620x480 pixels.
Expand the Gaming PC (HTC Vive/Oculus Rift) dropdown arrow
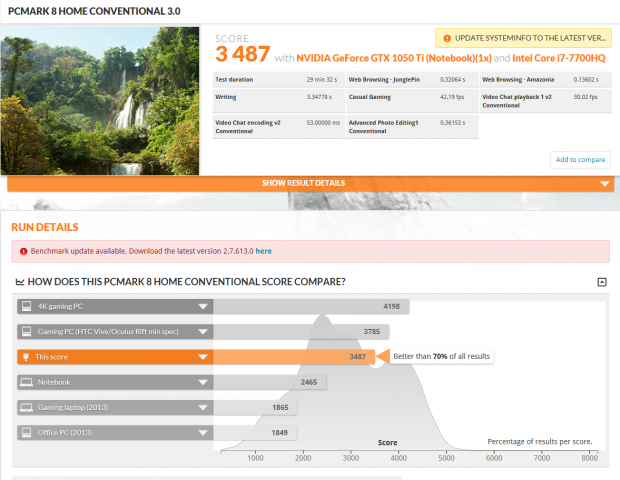pyautogui.click(x=203, y=332)
